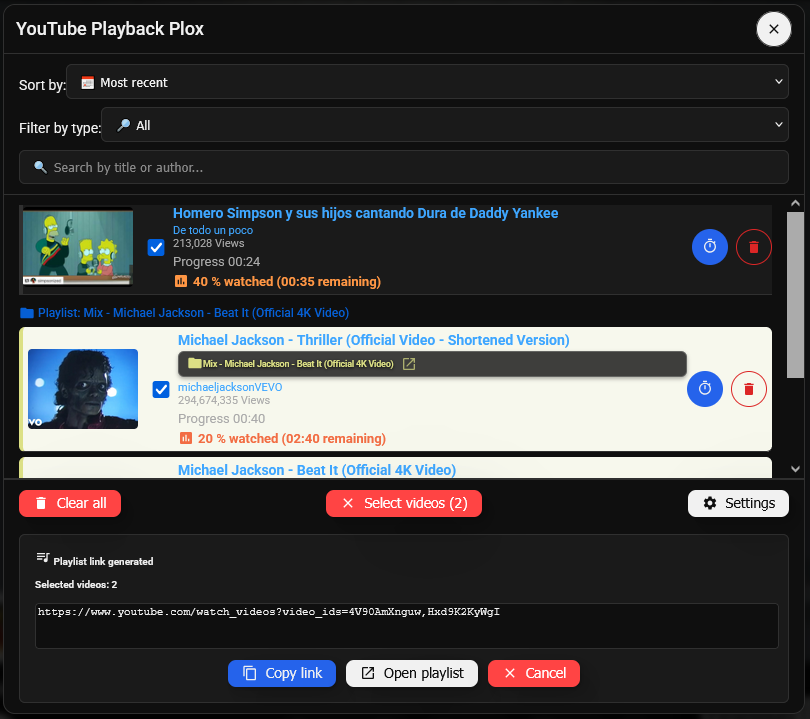Click Open playlist button
The width and height of the screenshot is (810, 719).
click(x=412, y=674)
